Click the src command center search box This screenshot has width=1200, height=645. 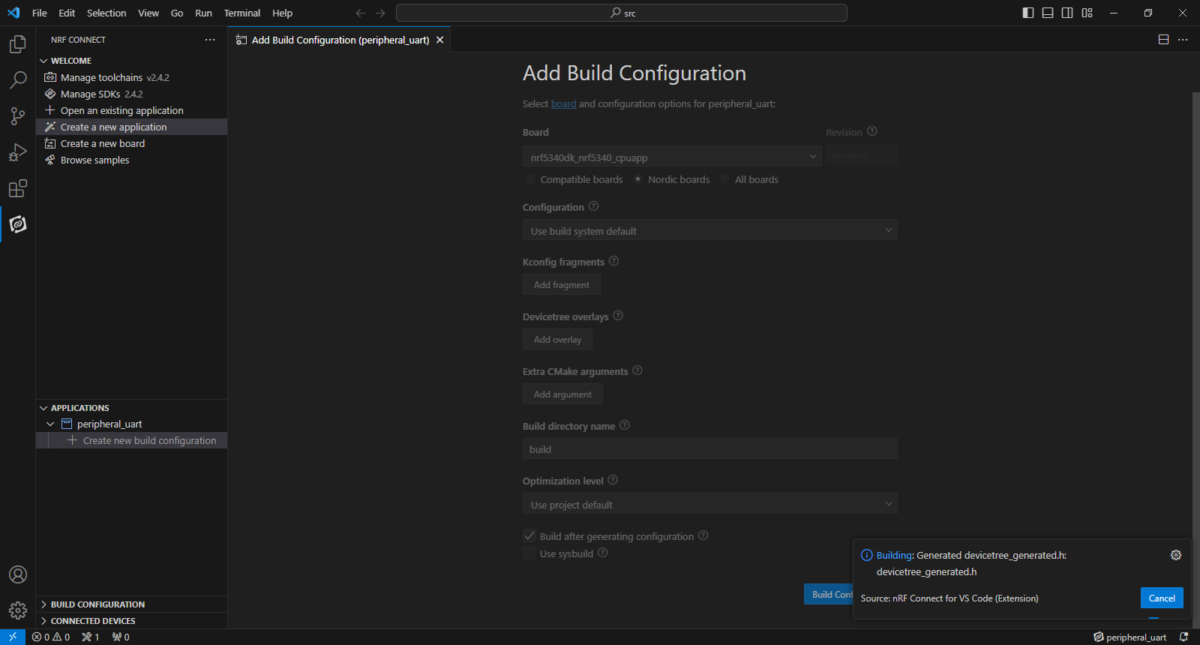622,13
